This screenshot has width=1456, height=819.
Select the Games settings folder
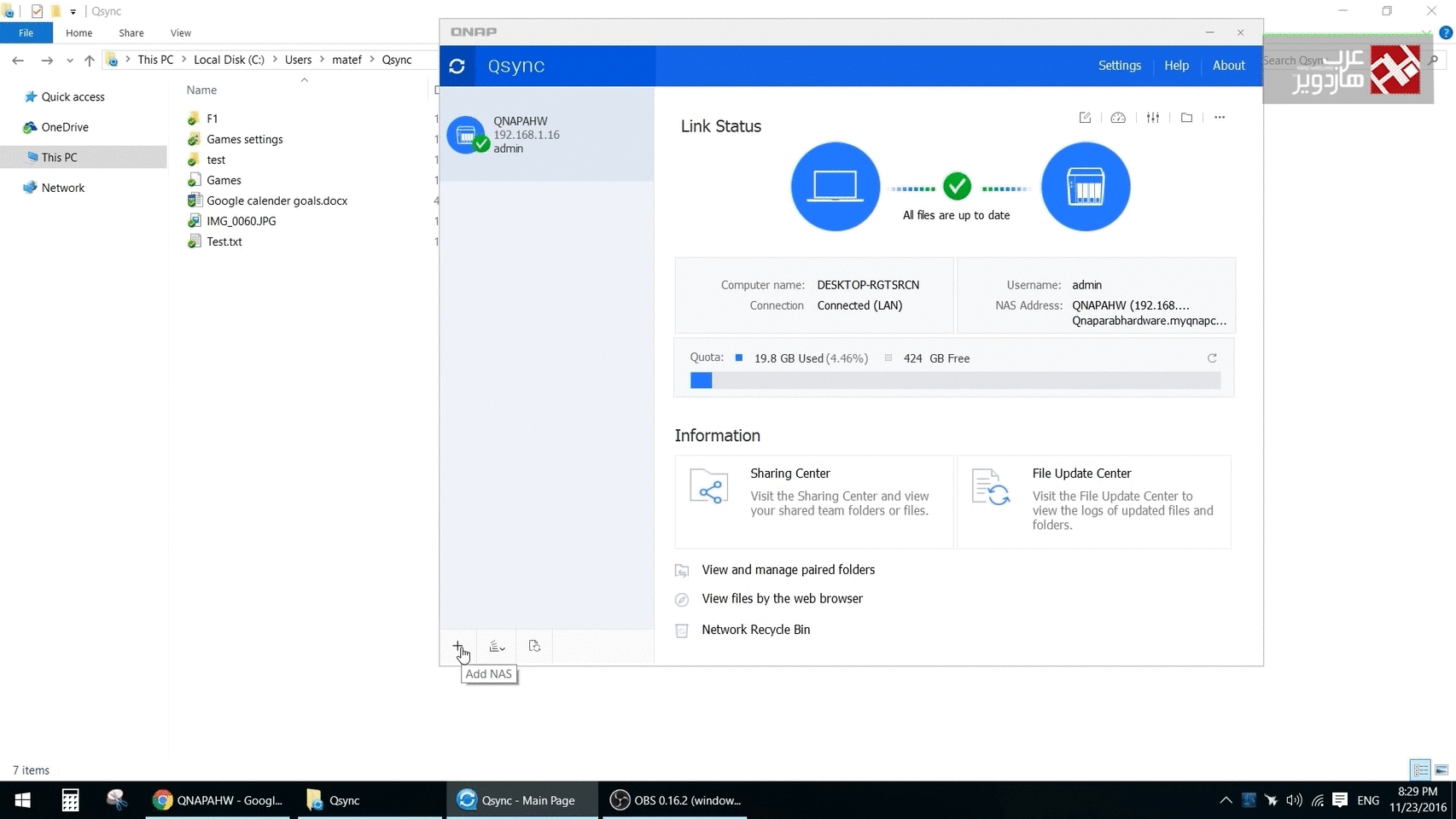244,139
